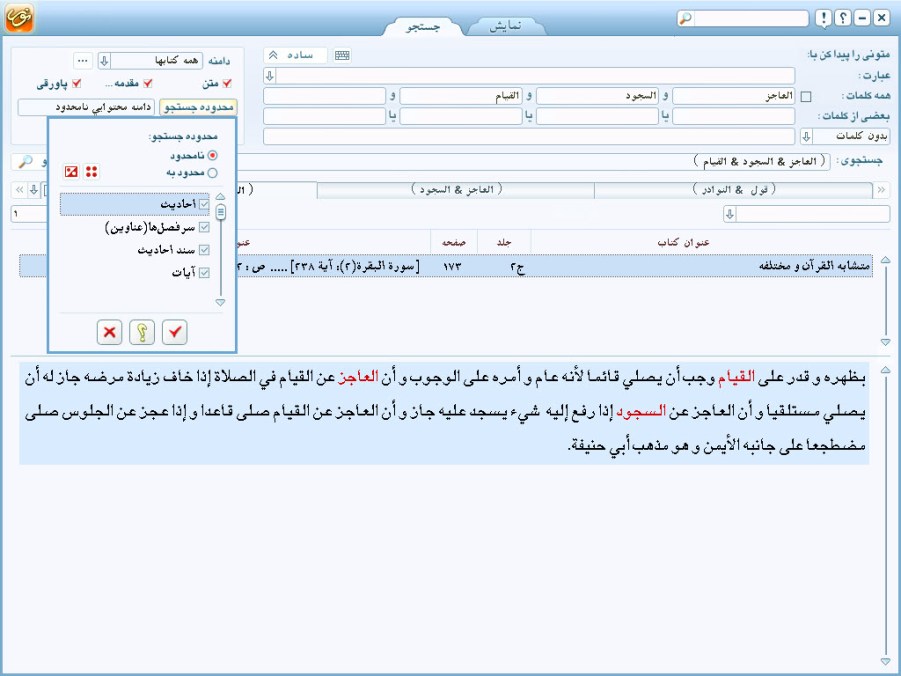Click the page number field showing ۱
Screen dimensions: 901x676
29,214
